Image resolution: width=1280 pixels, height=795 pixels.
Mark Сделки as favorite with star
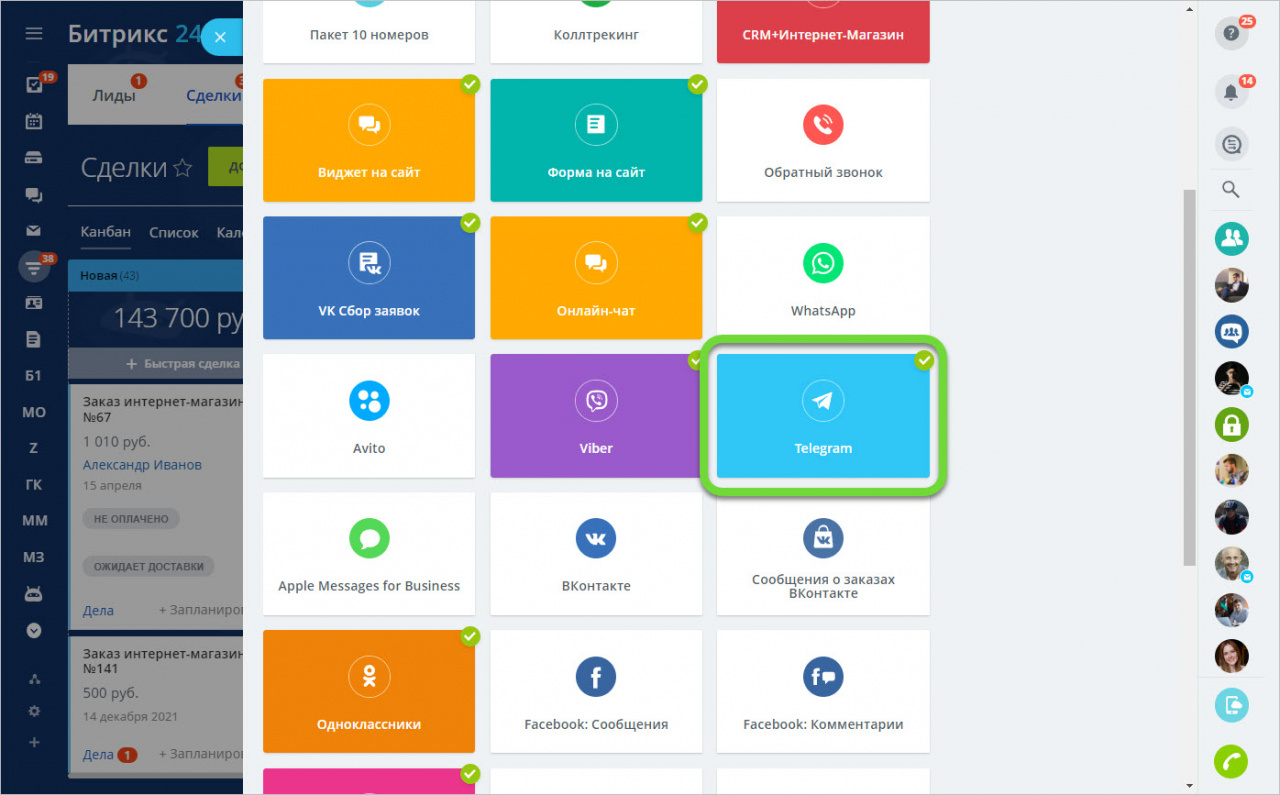(182, 168)
